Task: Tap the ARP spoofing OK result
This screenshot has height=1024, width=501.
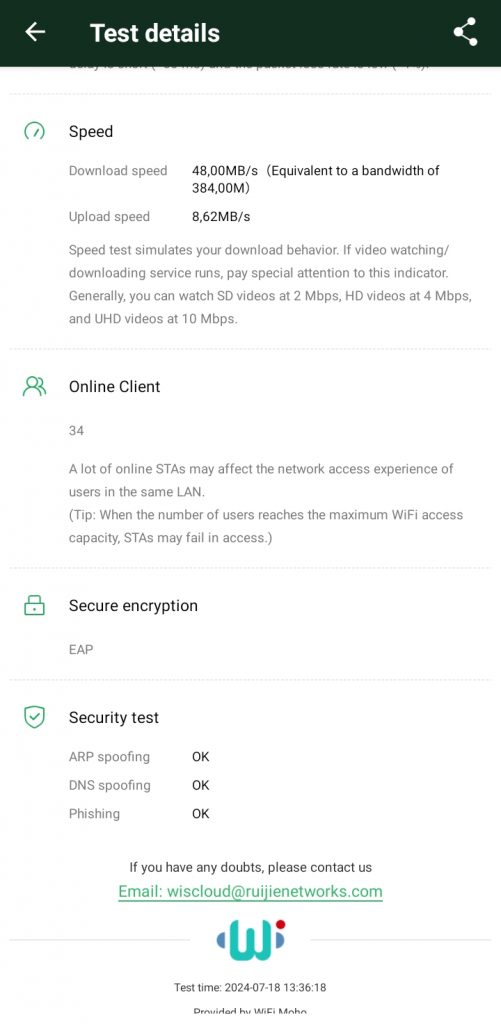Action: [x=201, y=756]
